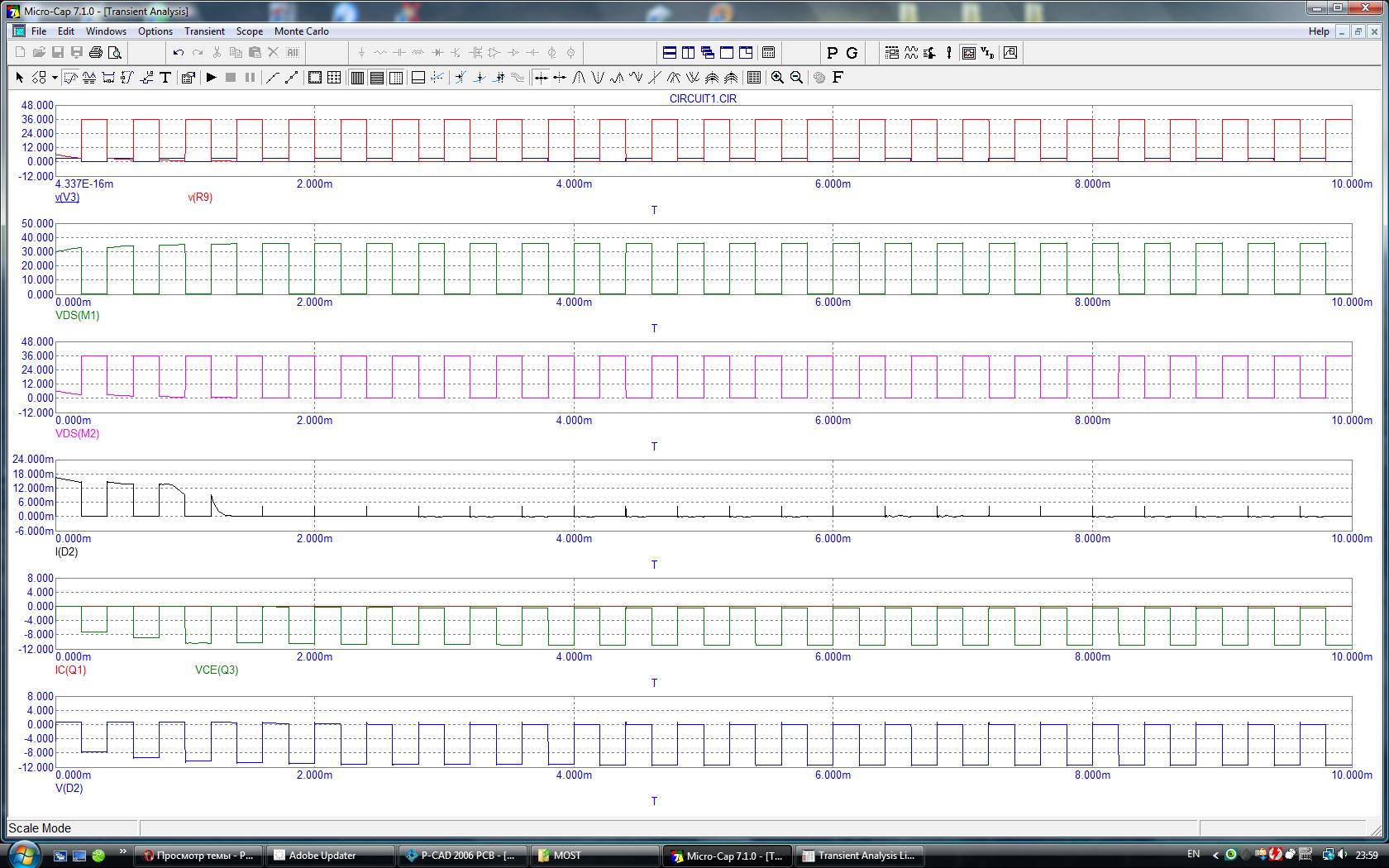Toggle the G toolbar button
1389x868 pixels.
click(852, 53)
